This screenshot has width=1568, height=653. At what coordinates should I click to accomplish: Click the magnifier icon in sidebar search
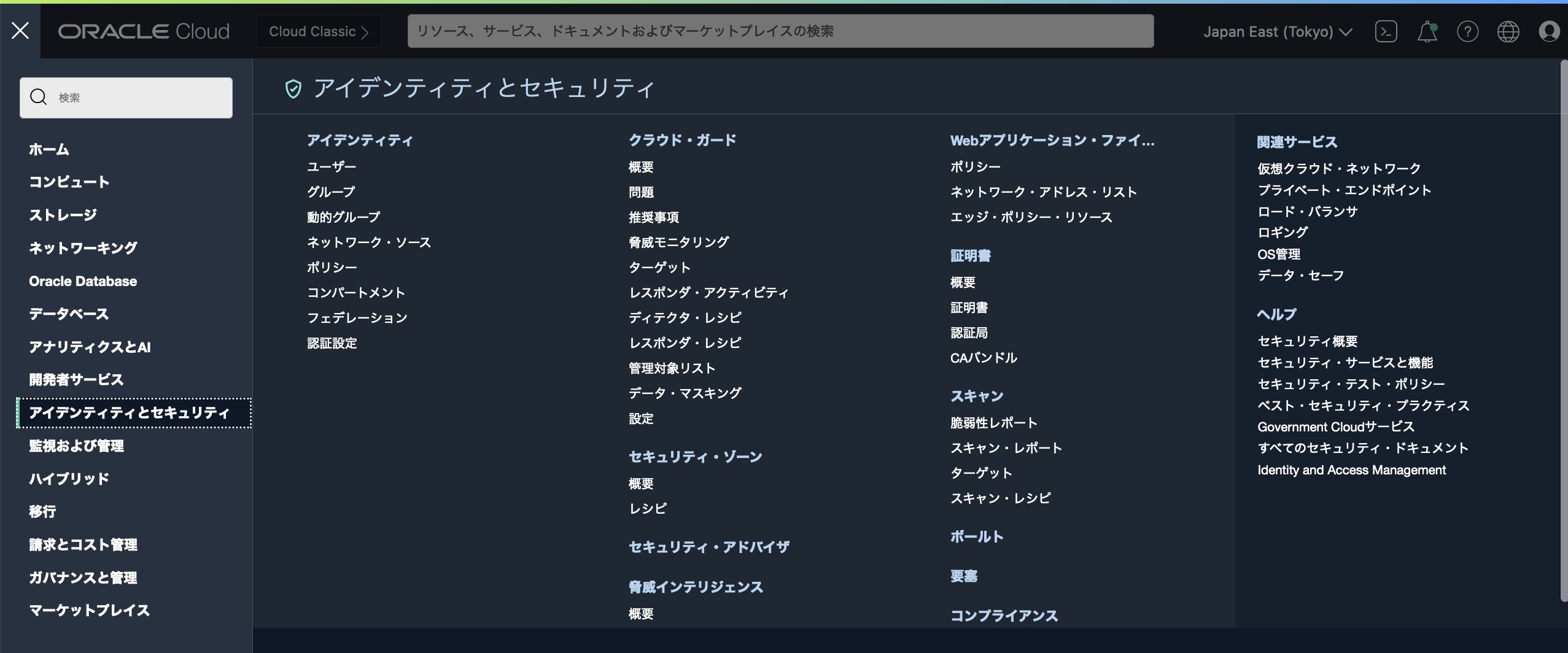38,97
